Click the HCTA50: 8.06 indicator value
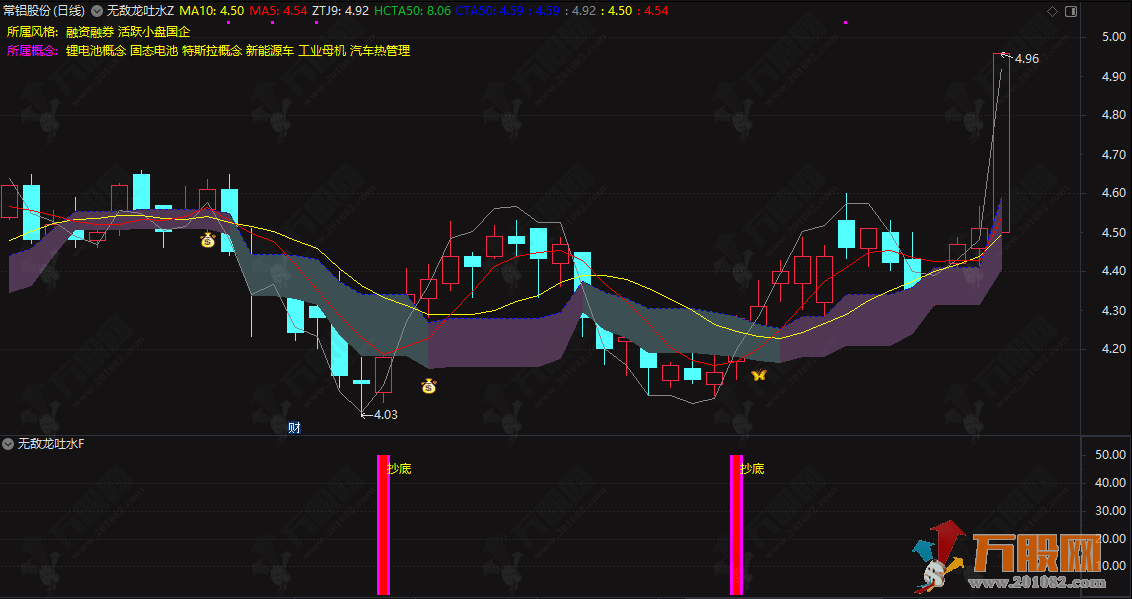1132x599 pixels. click(x=413, y=11)
